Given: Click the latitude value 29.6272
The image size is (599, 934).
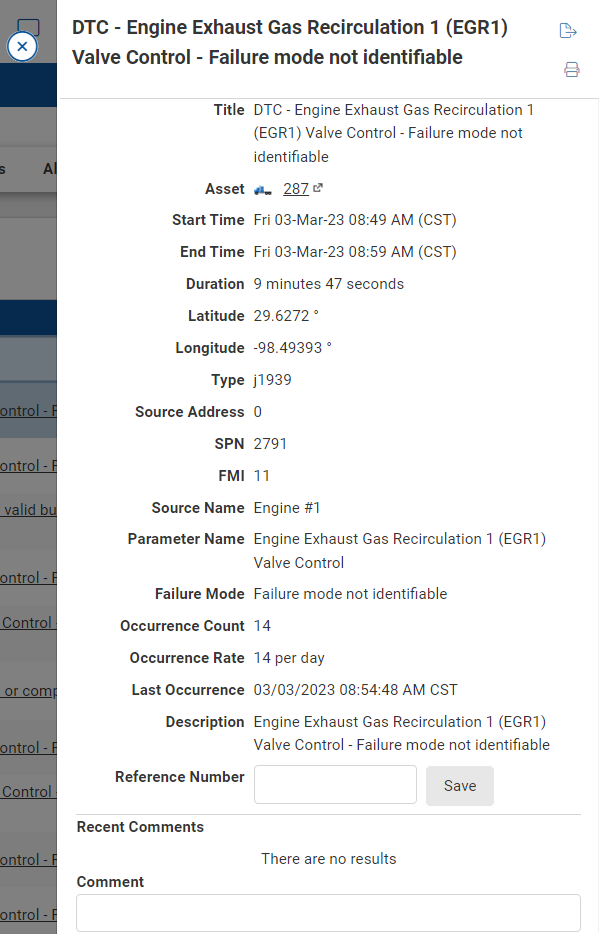Looking at the screenshot, I should pos(284,315).
